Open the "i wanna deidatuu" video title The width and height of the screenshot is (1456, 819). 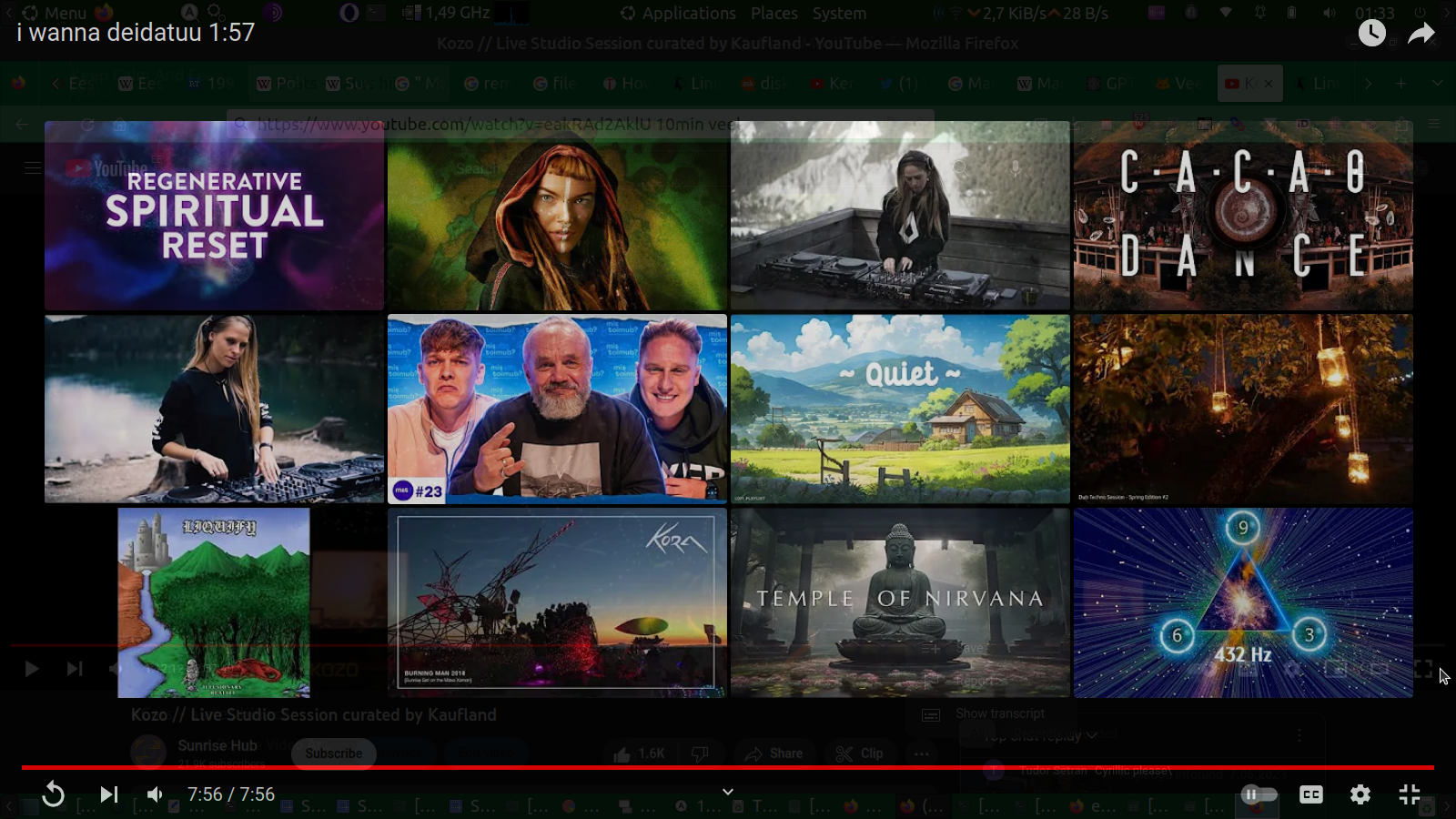136,33
